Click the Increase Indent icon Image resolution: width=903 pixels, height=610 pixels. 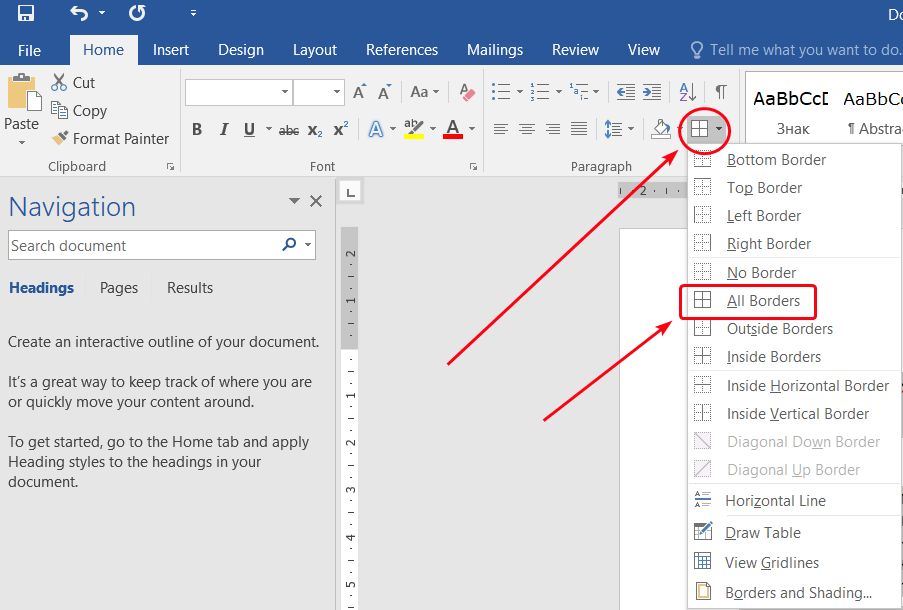(x=652, y=92)
